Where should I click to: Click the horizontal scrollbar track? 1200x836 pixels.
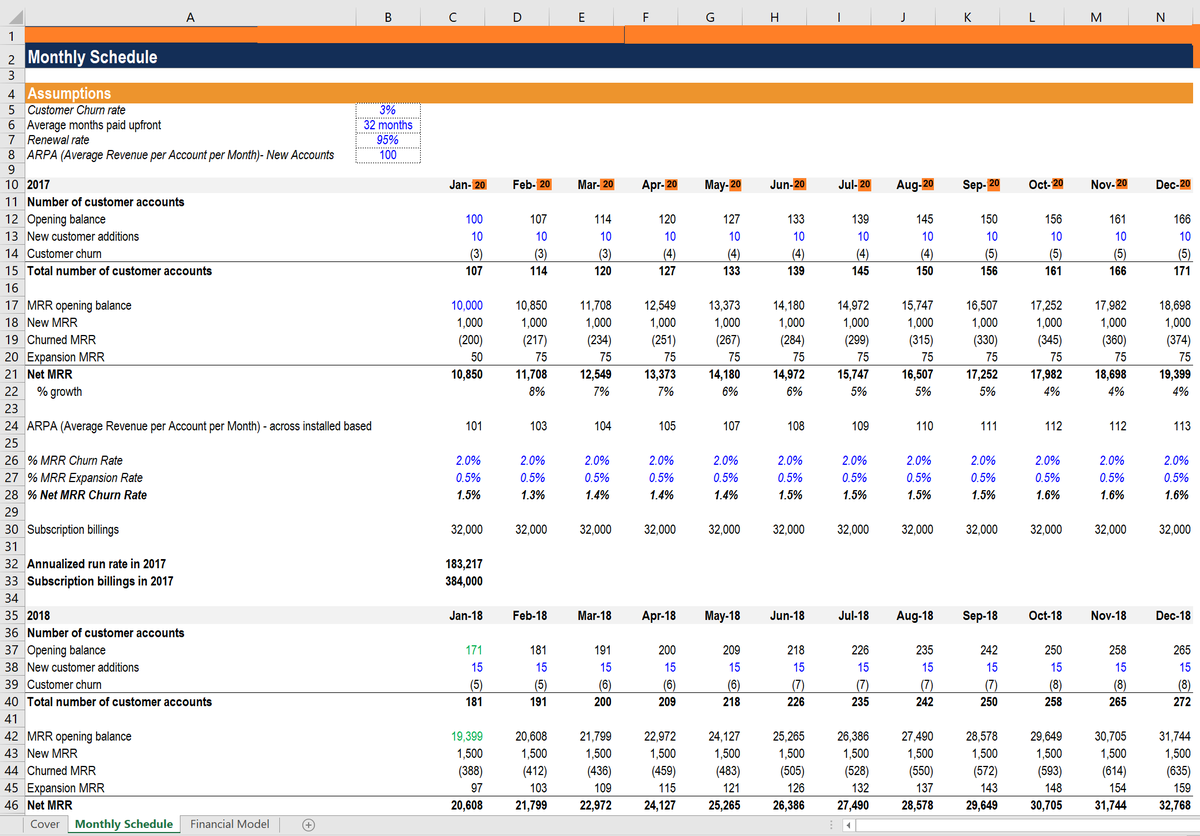pyautogui.click(x=1030, y=826)
